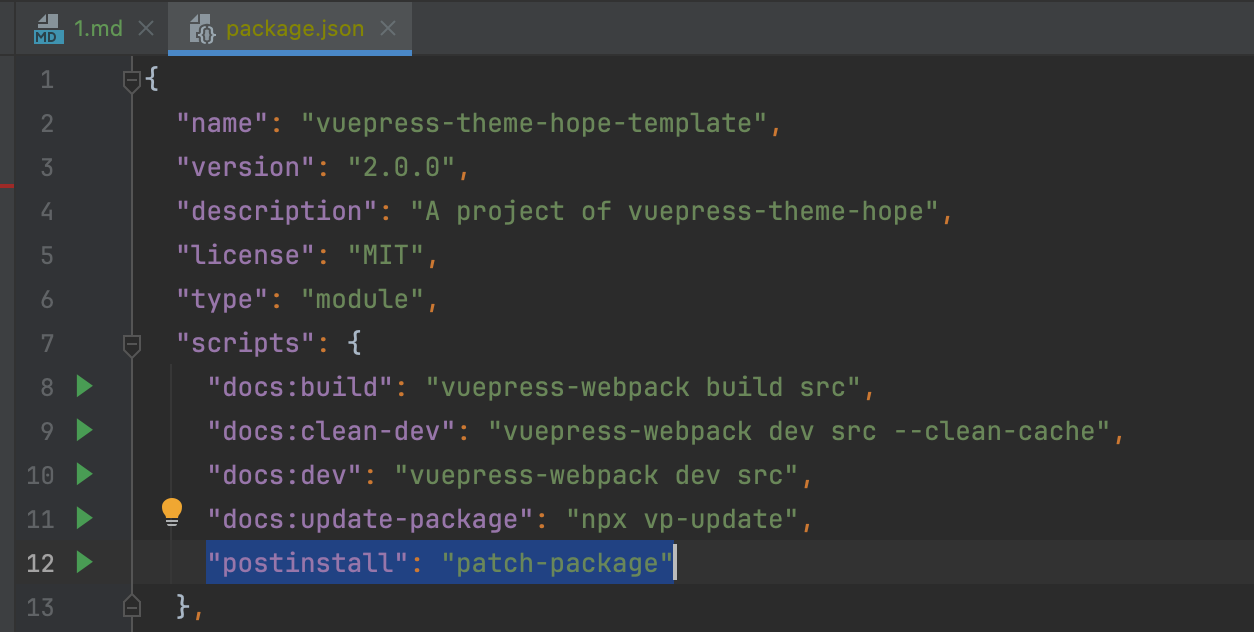Run the docs:build script gutter icon

84,387
